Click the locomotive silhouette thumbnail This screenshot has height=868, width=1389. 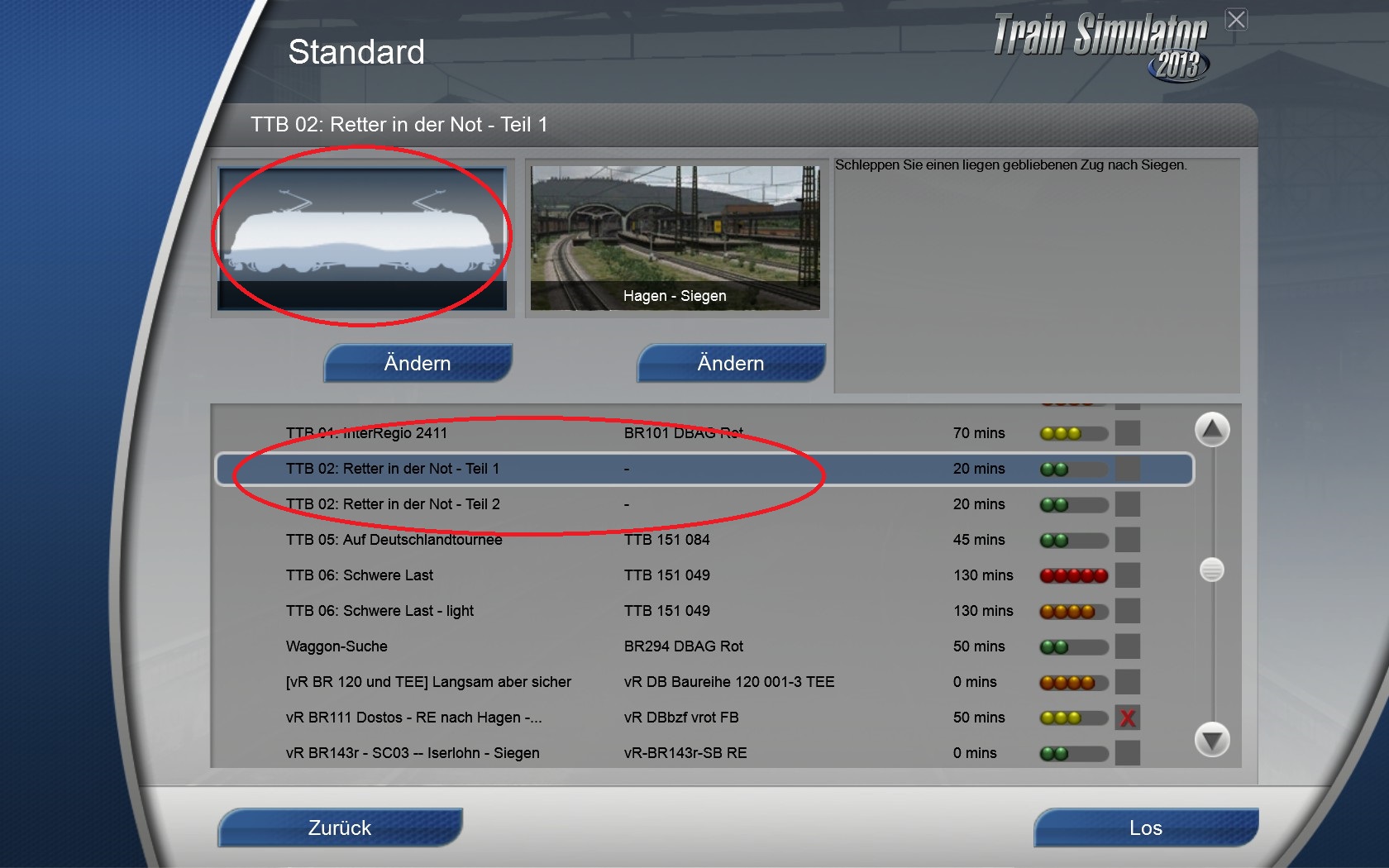362,239
